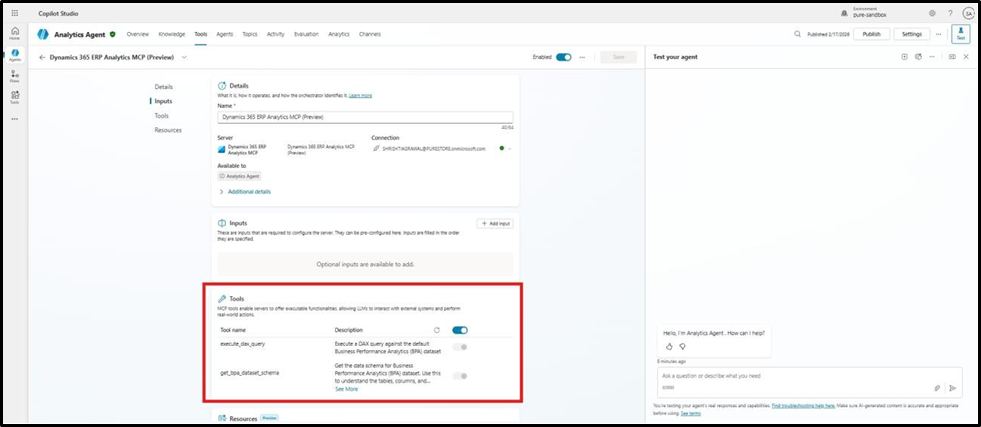Image resolution: width=981 pixels, height=427 pixels.
Task: Give thumbs up to agent greeting
Action: pos(669,346)
